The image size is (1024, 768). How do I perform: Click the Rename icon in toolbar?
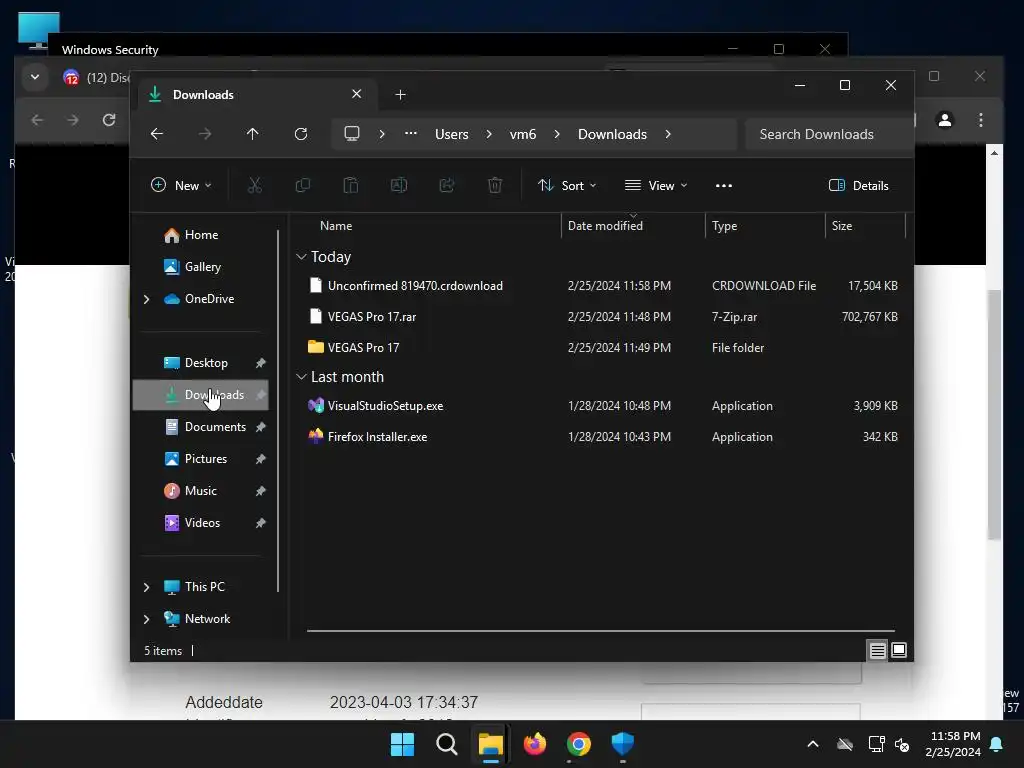click(x=399, y=185)
